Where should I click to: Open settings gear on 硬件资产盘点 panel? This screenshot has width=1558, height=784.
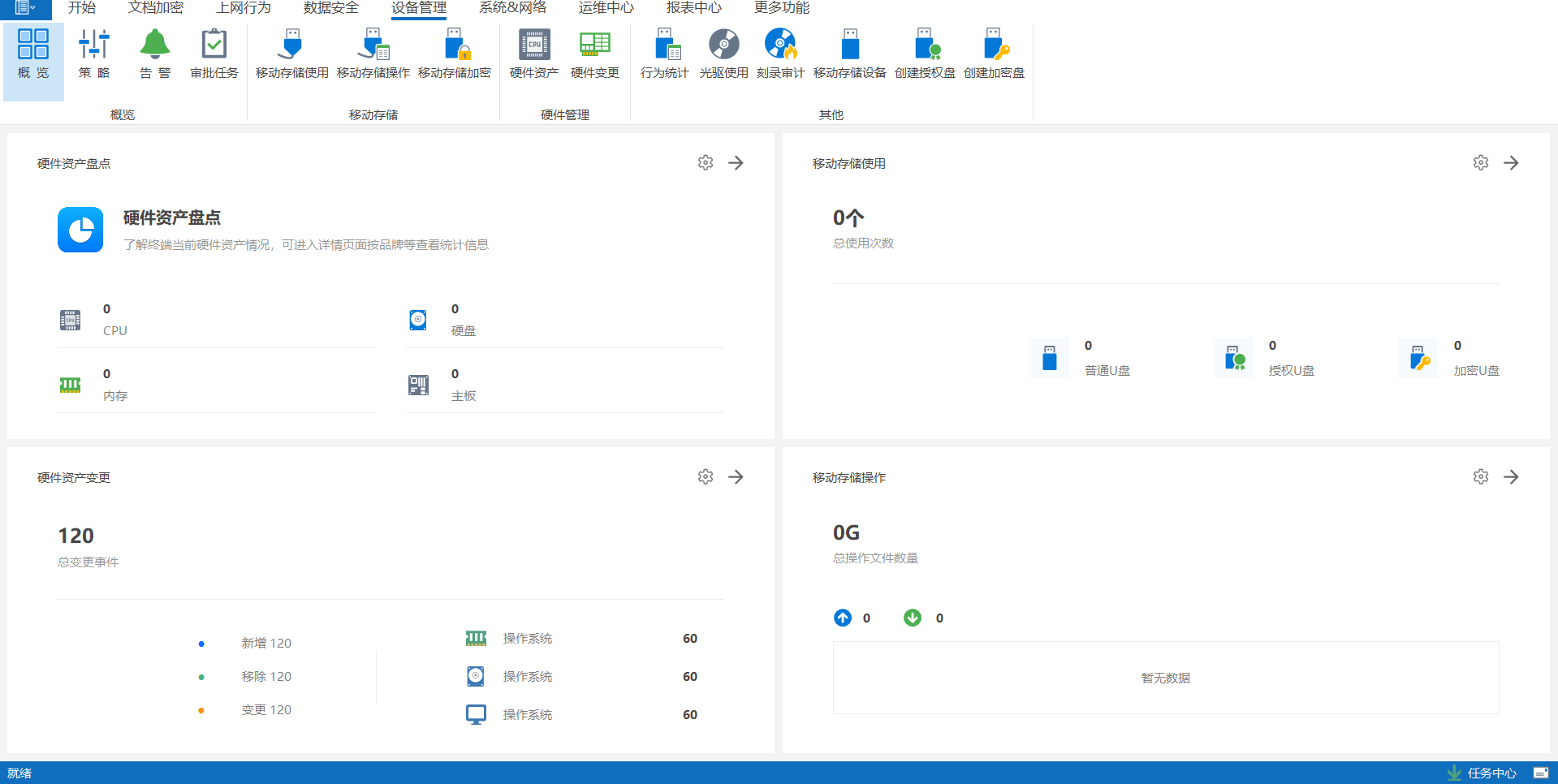point(706,163)
